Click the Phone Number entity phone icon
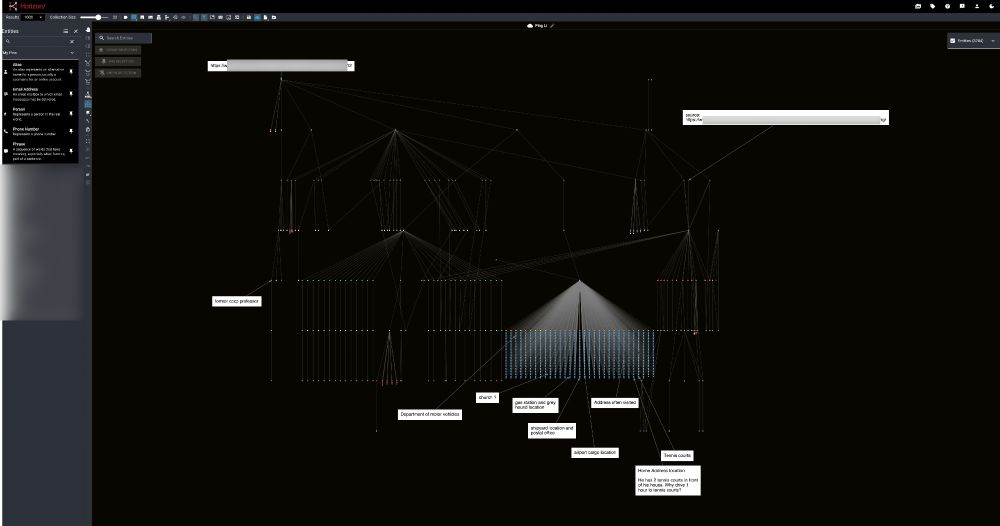The width and height of the screenshot is (1000, 526). pyautogui.click(x=6, y=131)
